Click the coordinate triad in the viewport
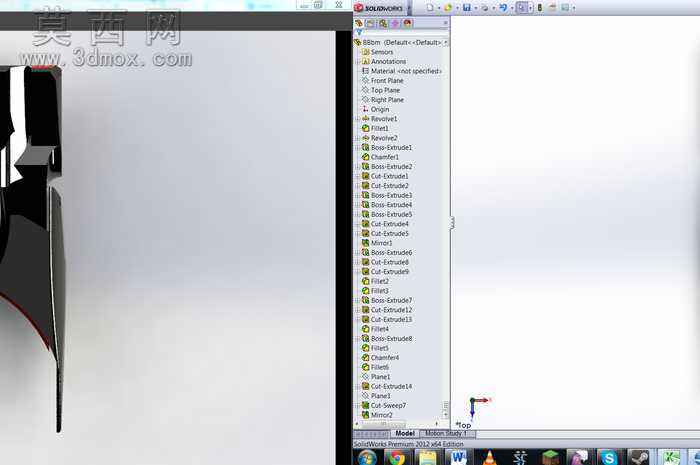 coord(479,407)
